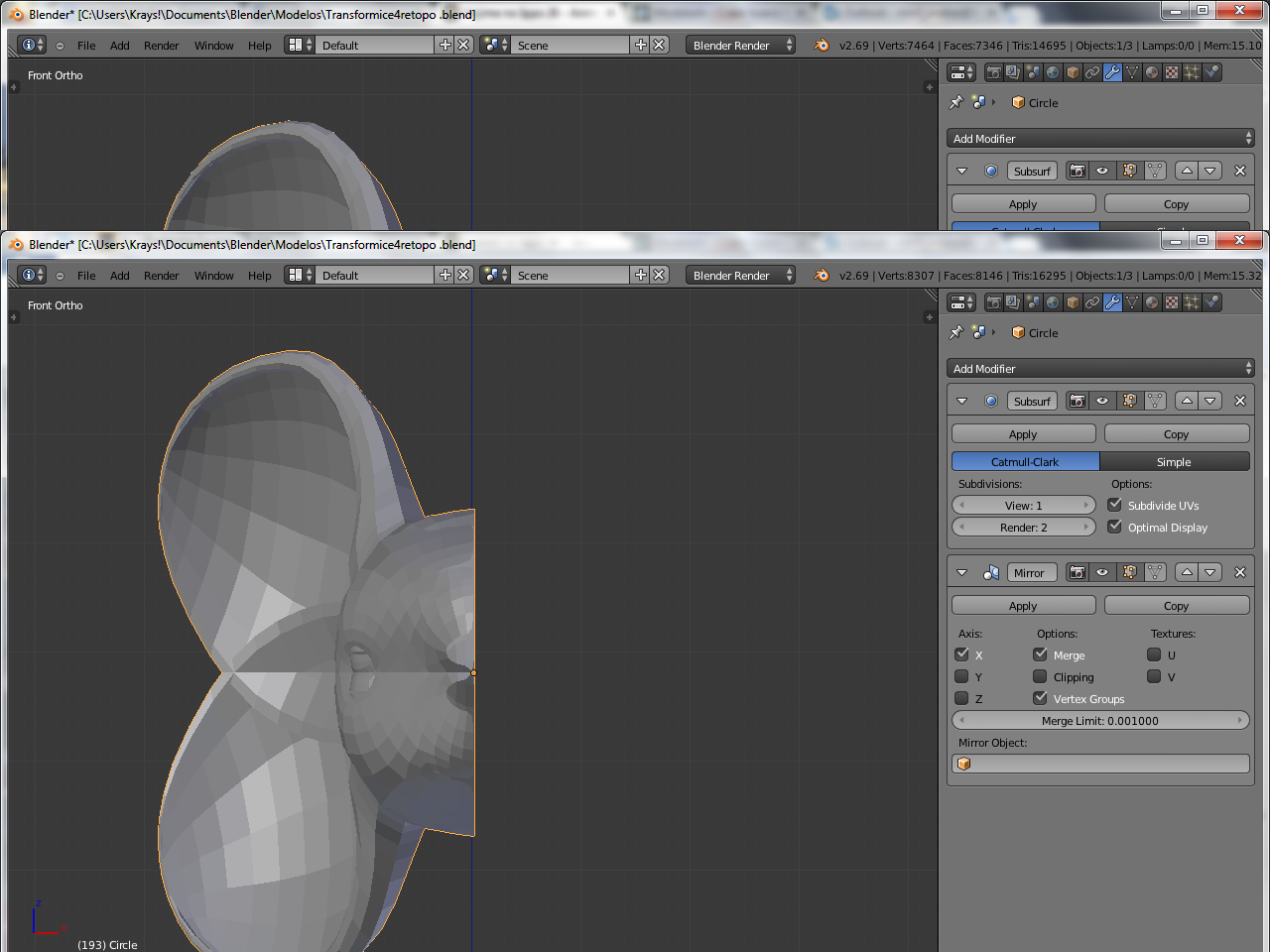Open Window menu in front window
The width and height of the screenshot is (1270, 952).
coord(213,276)
